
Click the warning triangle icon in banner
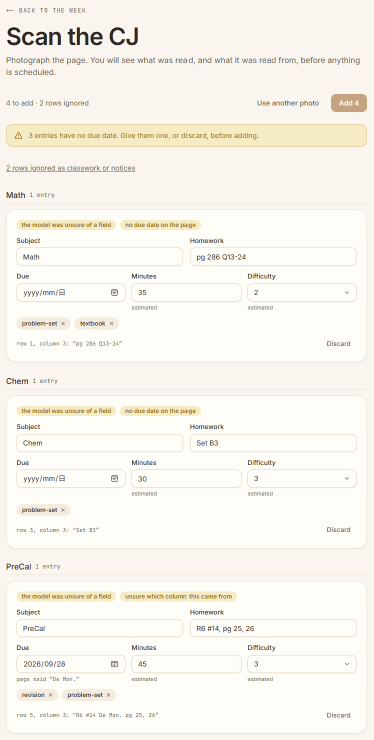[18, 135]
